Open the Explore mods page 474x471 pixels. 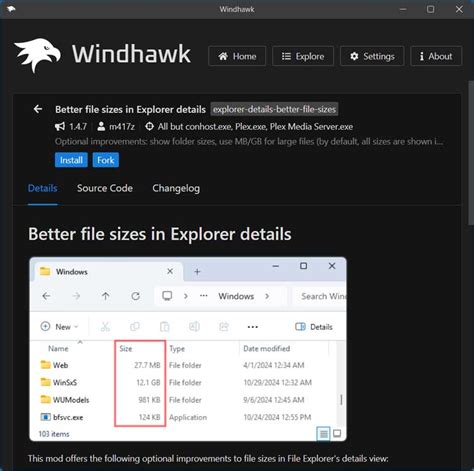(303, 56)
